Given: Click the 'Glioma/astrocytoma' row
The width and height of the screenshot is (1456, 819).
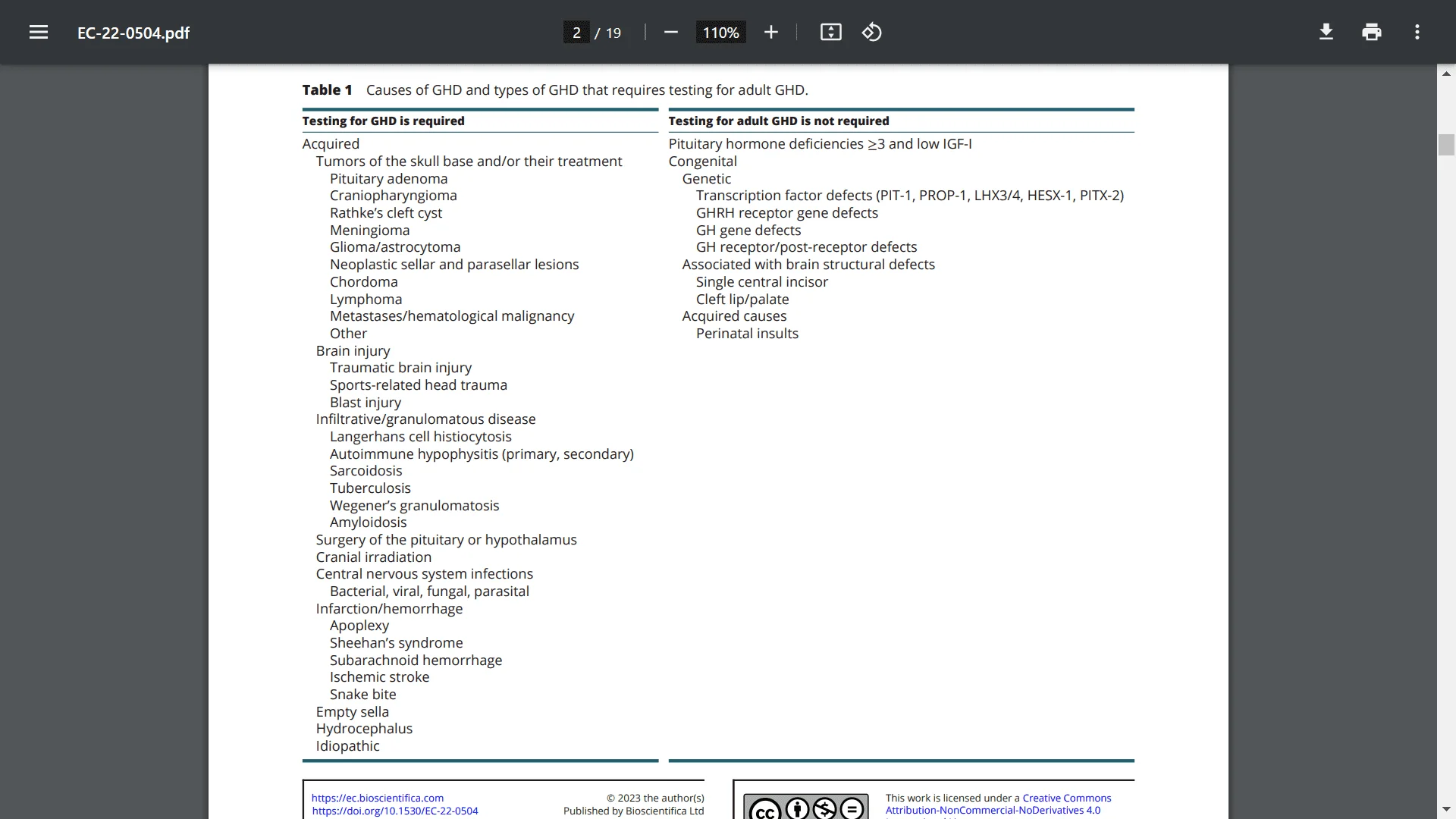Looking at the screenshot, I should pos(394,246).
